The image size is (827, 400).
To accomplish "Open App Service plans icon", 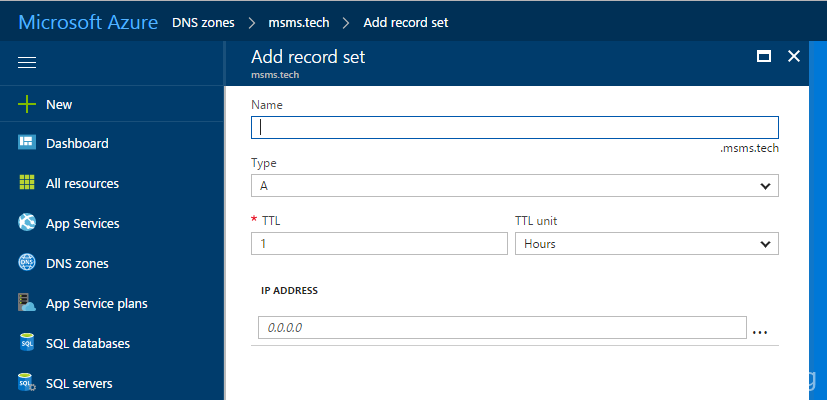I will [x=27, y=303].
